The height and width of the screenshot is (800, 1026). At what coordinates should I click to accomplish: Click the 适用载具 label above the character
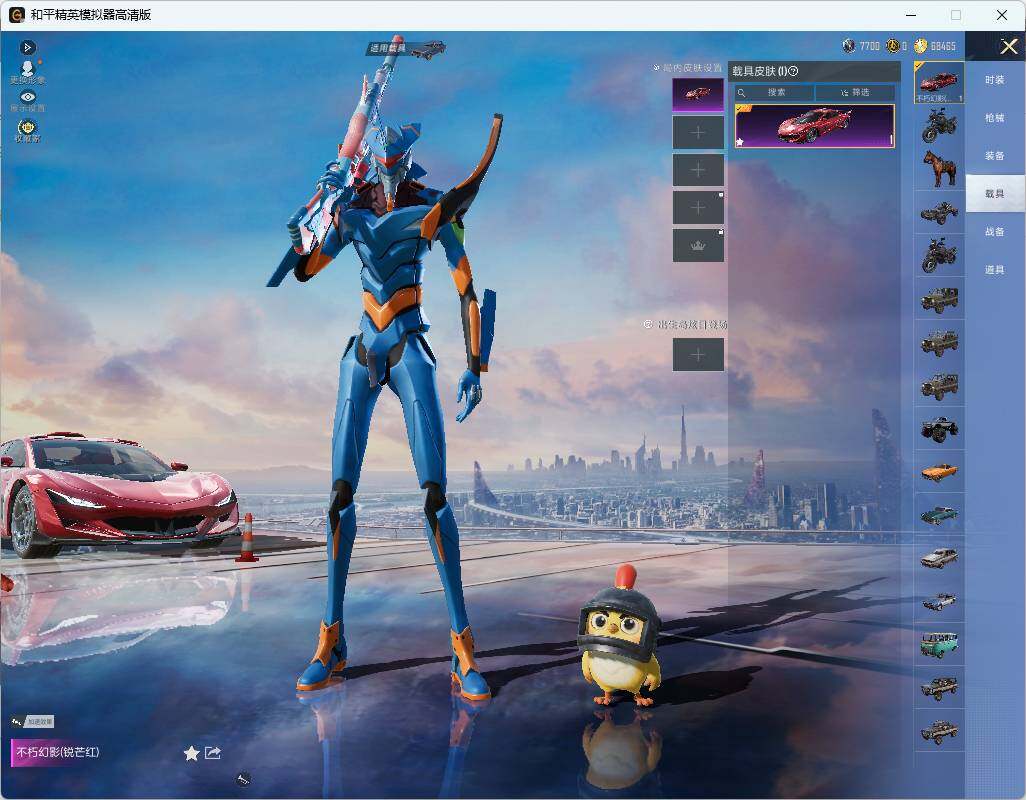(388, 48)
